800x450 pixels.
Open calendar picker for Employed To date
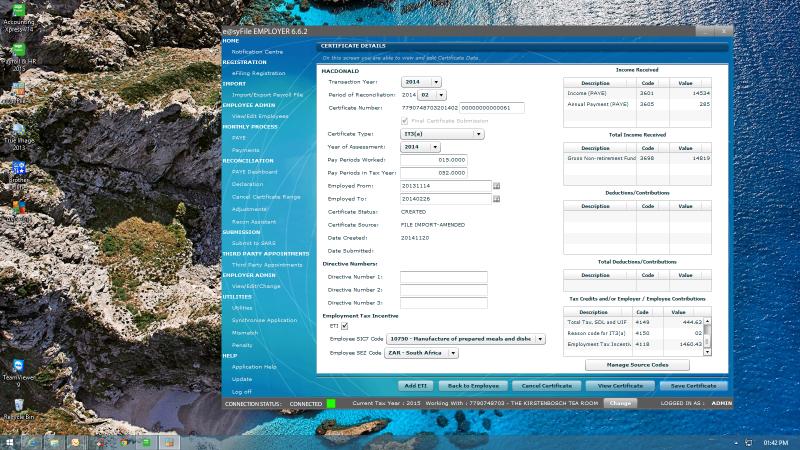click(x=497, y=199)
